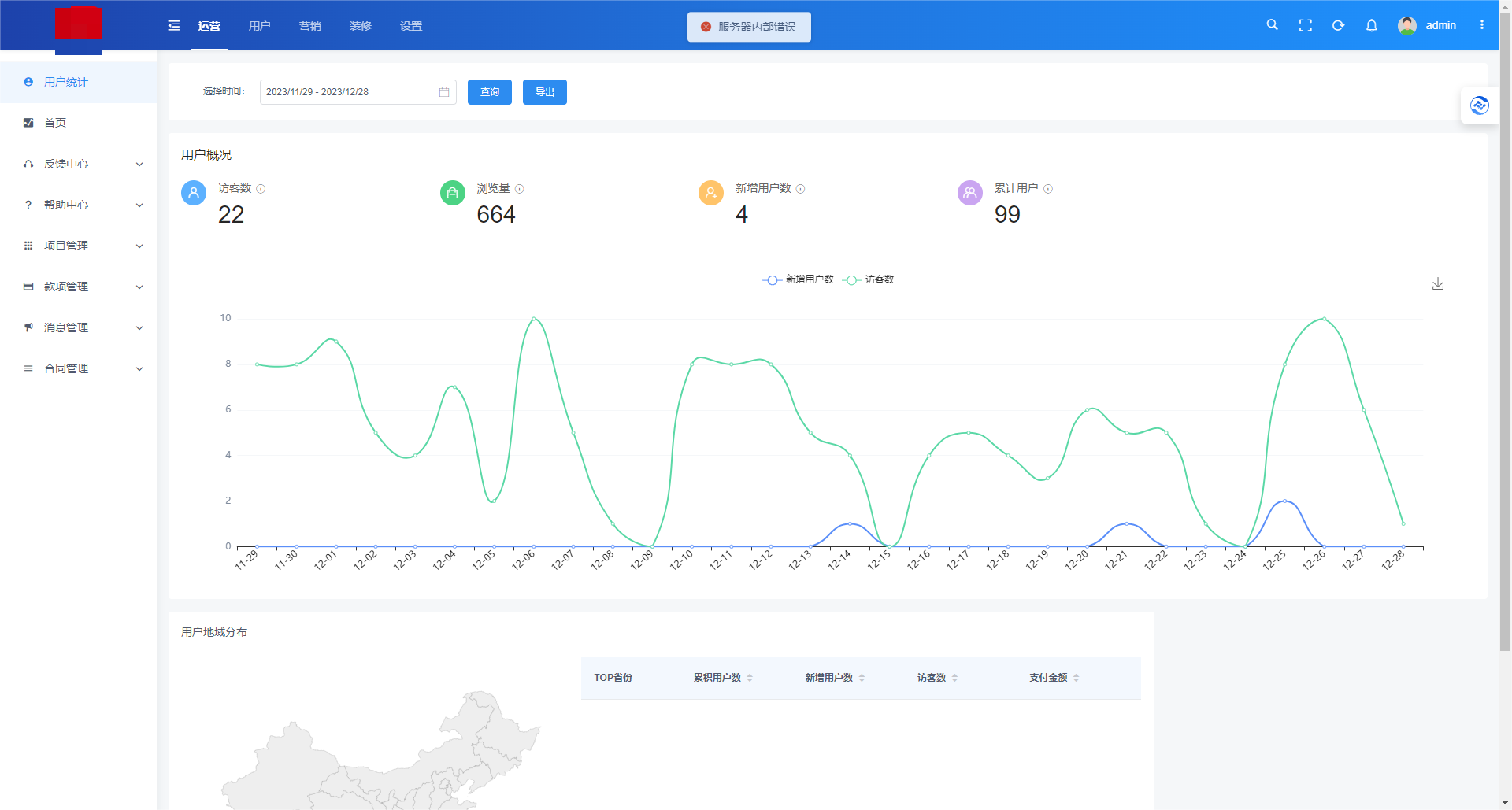Click the orange 新增用户数 icon
The height and width of the screenshot is (810, 1512).
[711, 192]
